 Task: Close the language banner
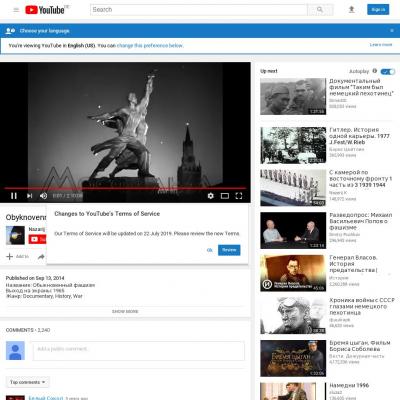coord(392,31)
